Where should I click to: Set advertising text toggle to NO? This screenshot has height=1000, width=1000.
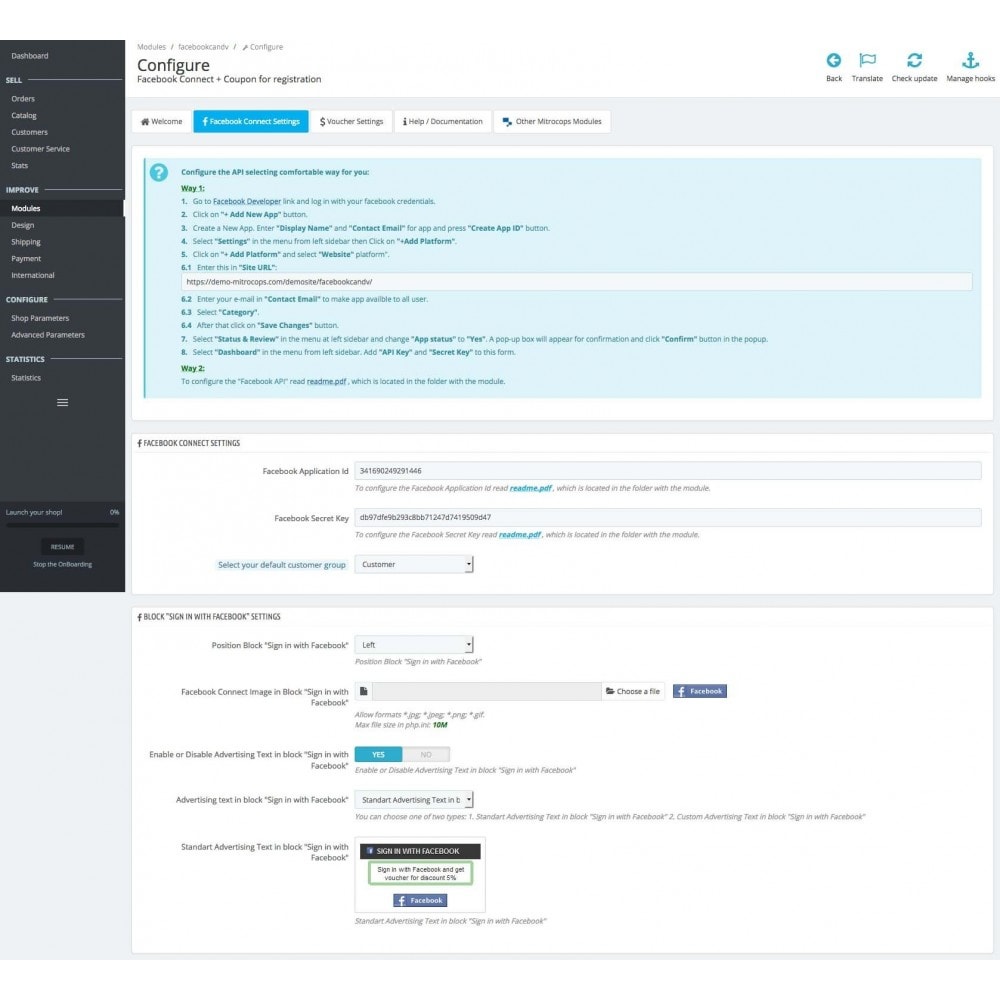point(426,754)
